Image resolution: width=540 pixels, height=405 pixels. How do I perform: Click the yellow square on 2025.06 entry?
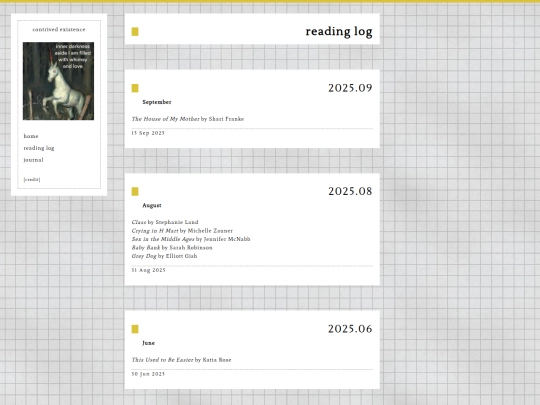[x=135, y=329]
